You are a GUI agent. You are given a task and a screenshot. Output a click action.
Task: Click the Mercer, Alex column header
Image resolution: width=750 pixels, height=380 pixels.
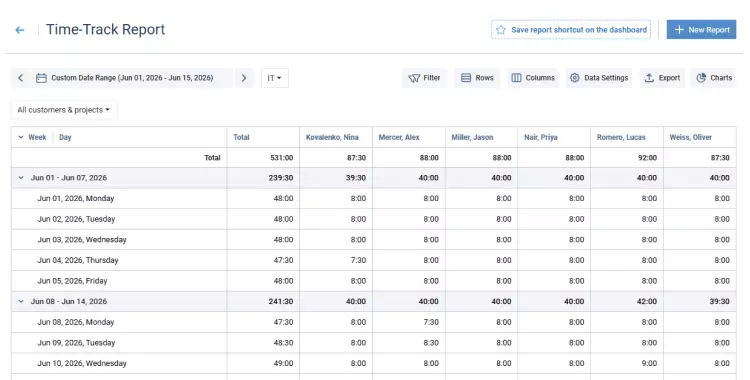(408, 137)
